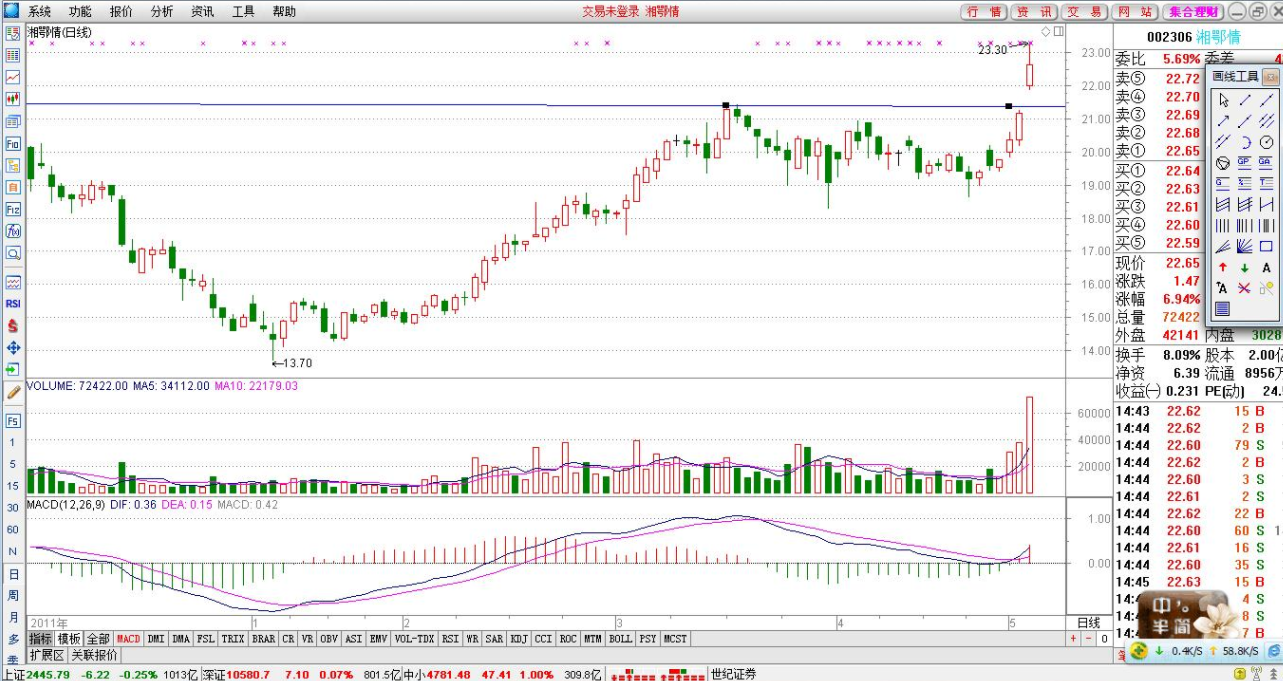The width and height of the screenshot is (1283, 681).
Task: Click the FS time-share icon in sidebar
Action: click(x=13, y=420)
